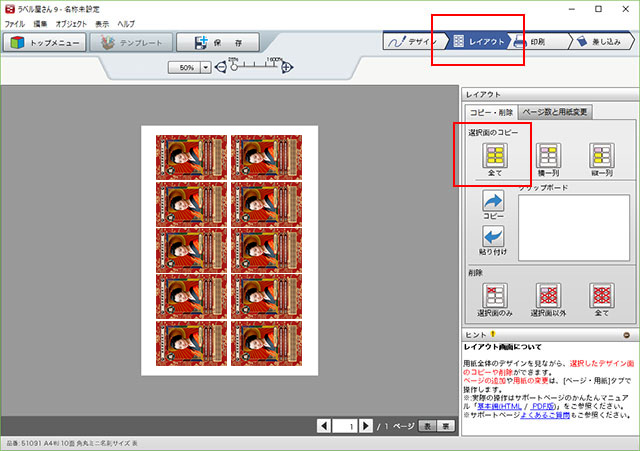Open the Help (ヘルプ) menu
This screenshot has height=451, width=640.
point(126,24)
